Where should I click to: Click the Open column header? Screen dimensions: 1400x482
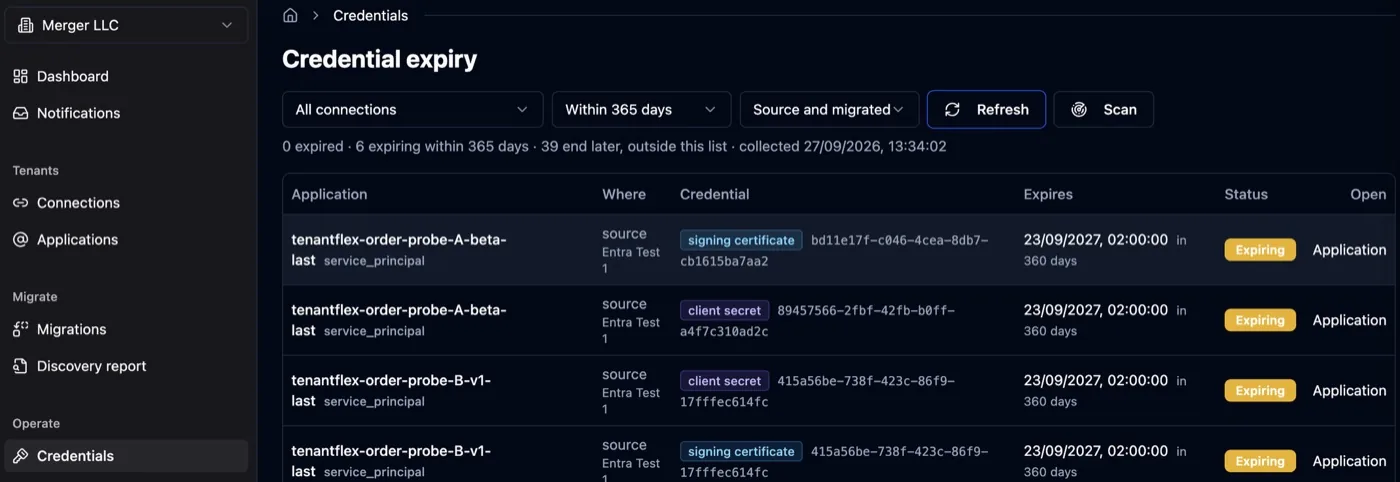tap(1368, 194)
